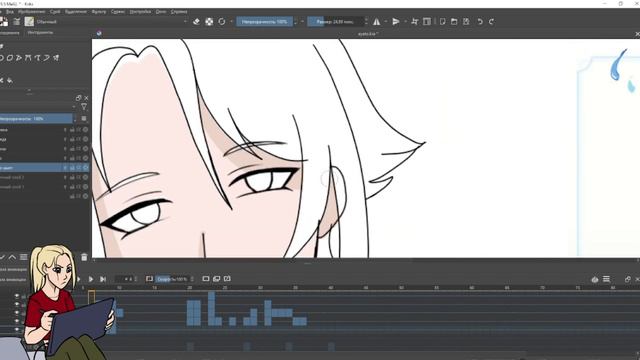
Task: Jump to the last frame
Action: point(103,279)
